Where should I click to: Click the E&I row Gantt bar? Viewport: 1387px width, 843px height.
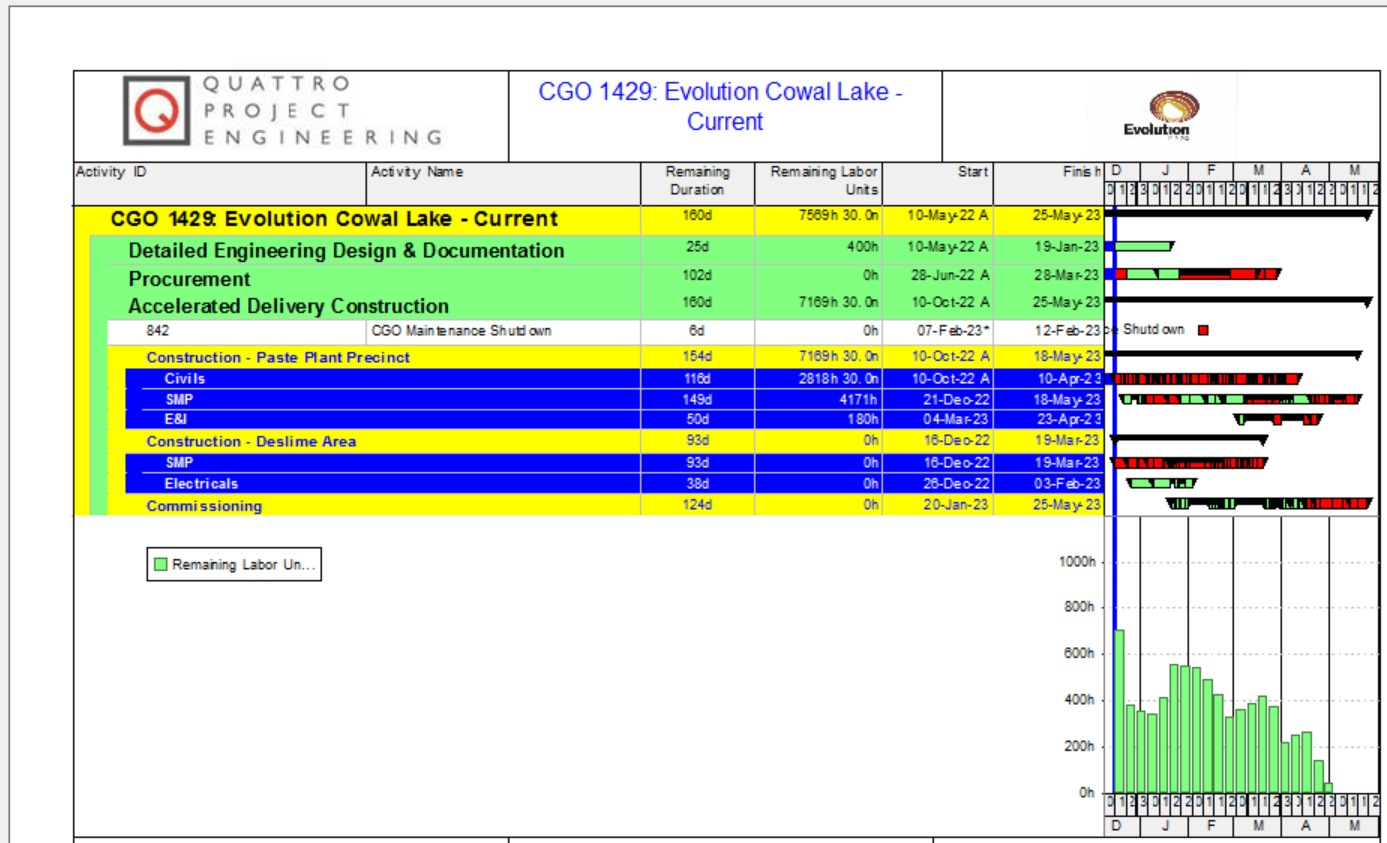tap(1279, 420)
